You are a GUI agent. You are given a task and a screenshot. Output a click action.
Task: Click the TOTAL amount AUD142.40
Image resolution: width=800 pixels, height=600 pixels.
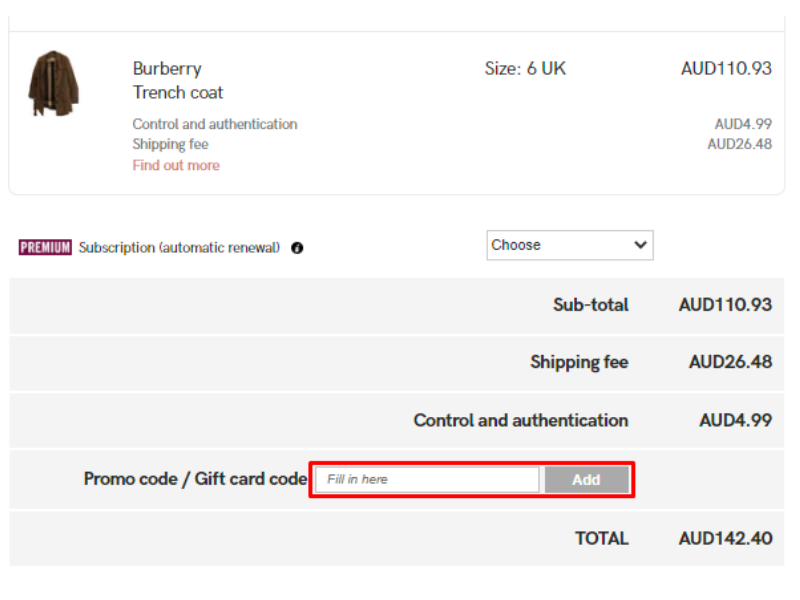point(725,538)
